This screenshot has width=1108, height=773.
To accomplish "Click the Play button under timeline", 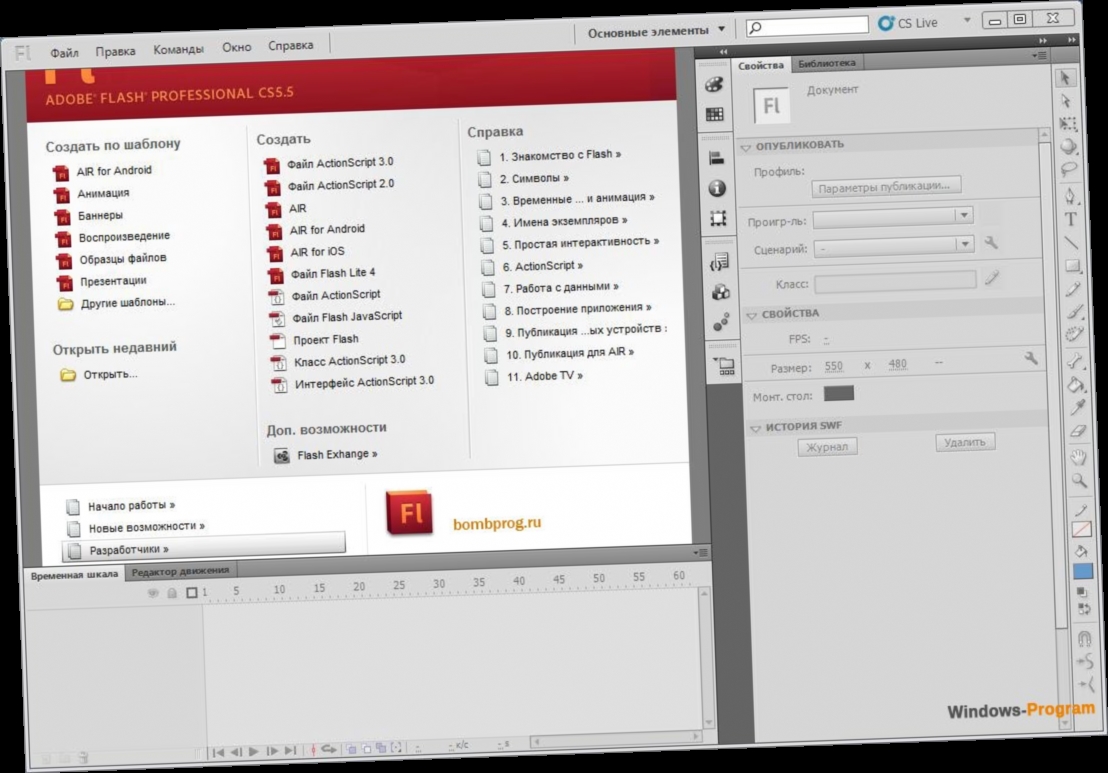I will [x=254, y=751].
